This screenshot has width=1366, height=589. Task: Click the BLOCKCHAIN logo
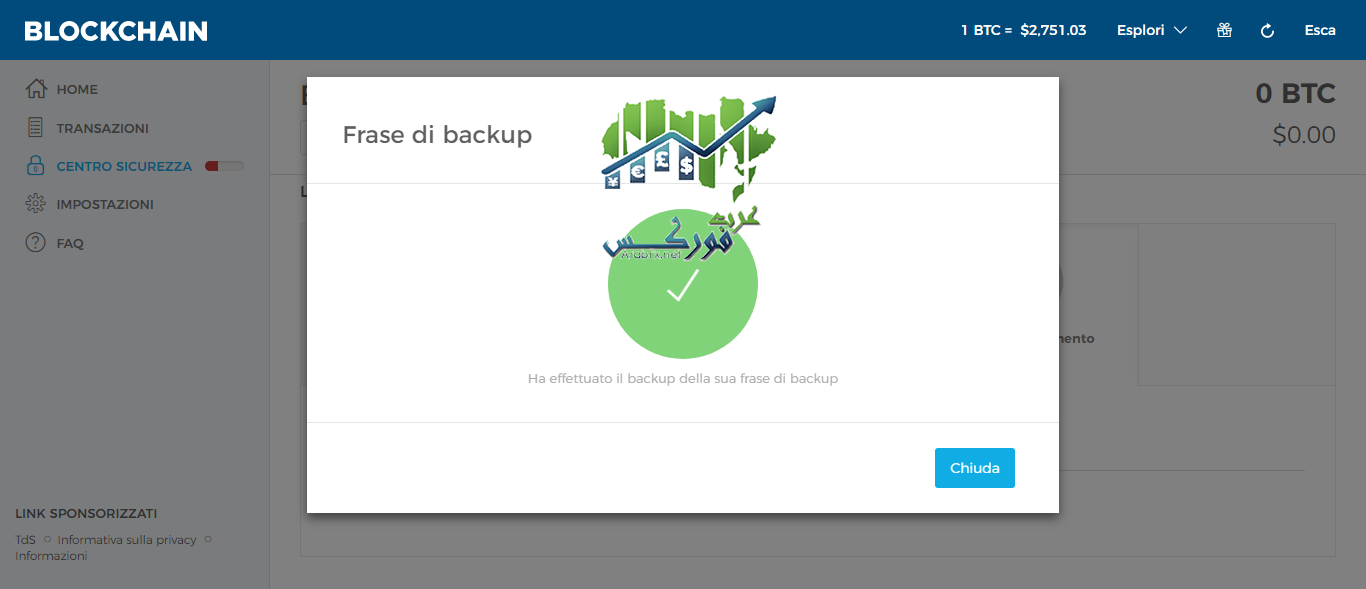click(116, 31)
